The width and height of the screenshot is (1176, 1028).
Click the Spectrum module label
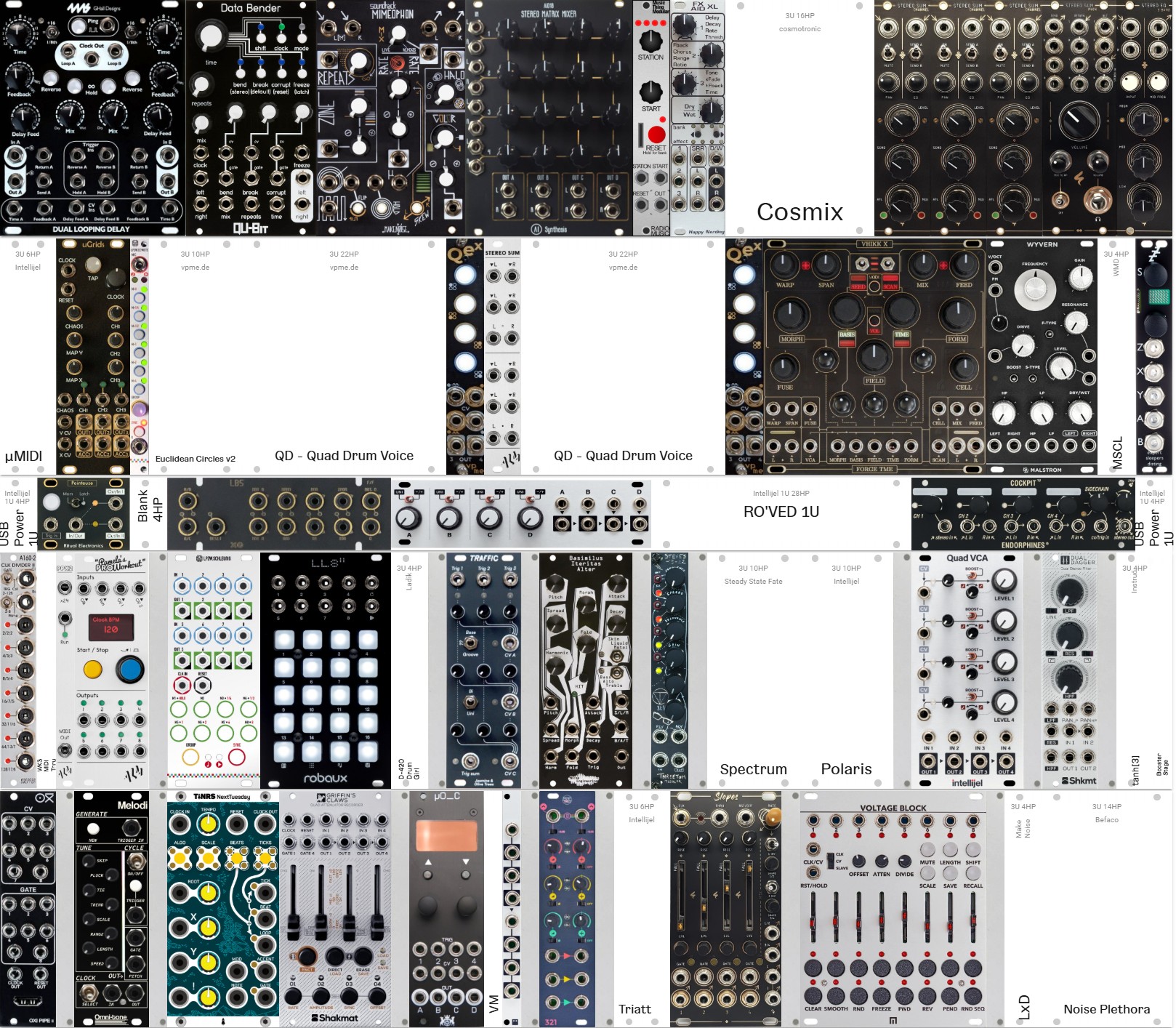tap(754, 769)
